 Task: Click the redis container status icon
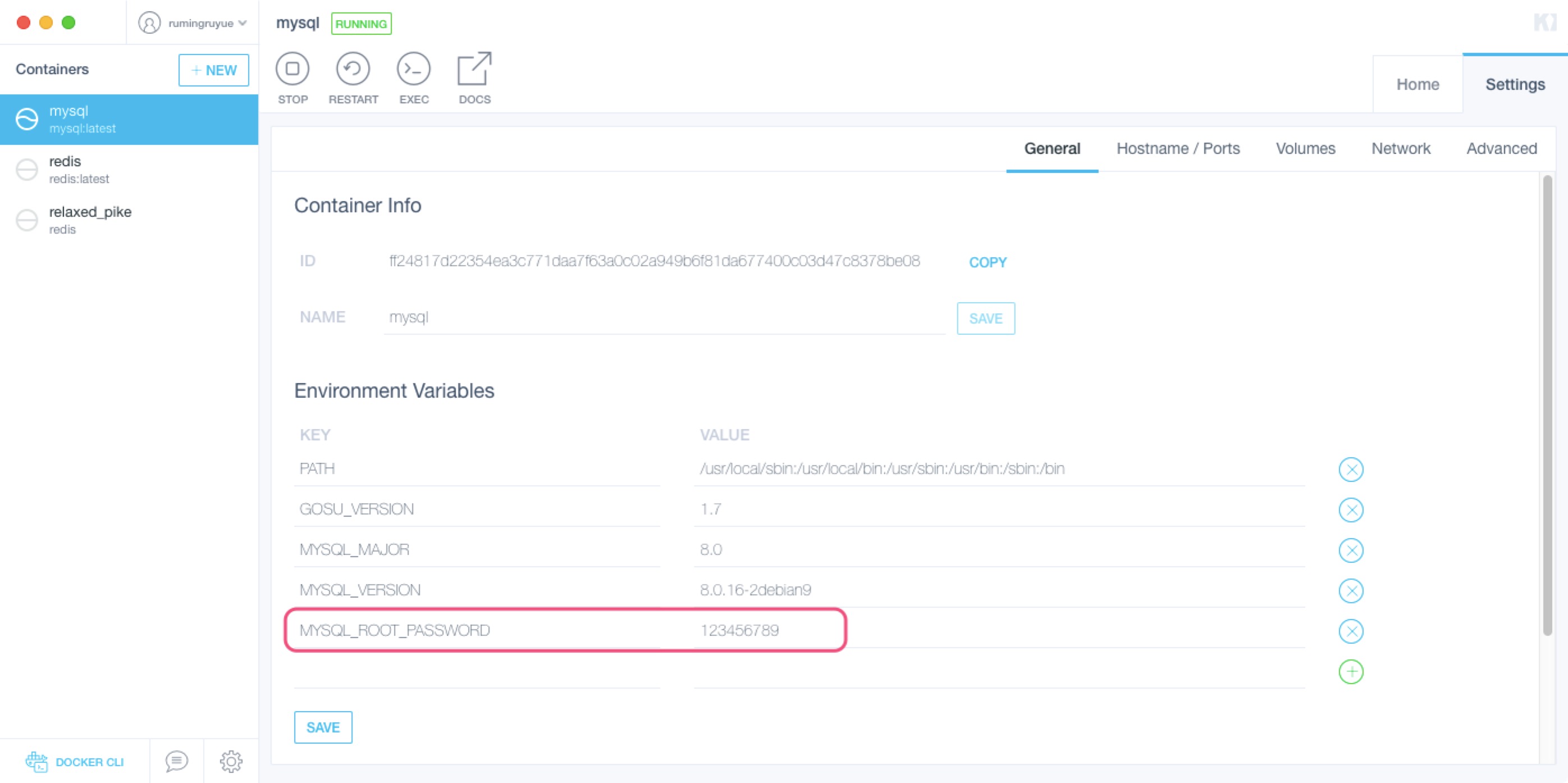(x=27, y=169)
